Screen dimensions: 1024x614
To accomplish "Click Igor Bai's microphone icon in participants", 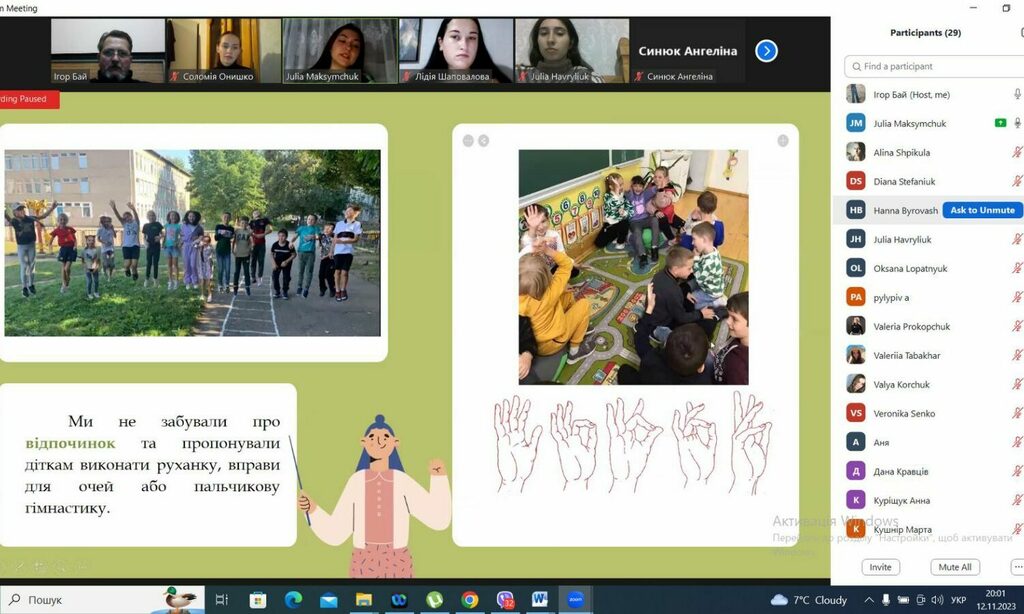I will pos(1017,94).
